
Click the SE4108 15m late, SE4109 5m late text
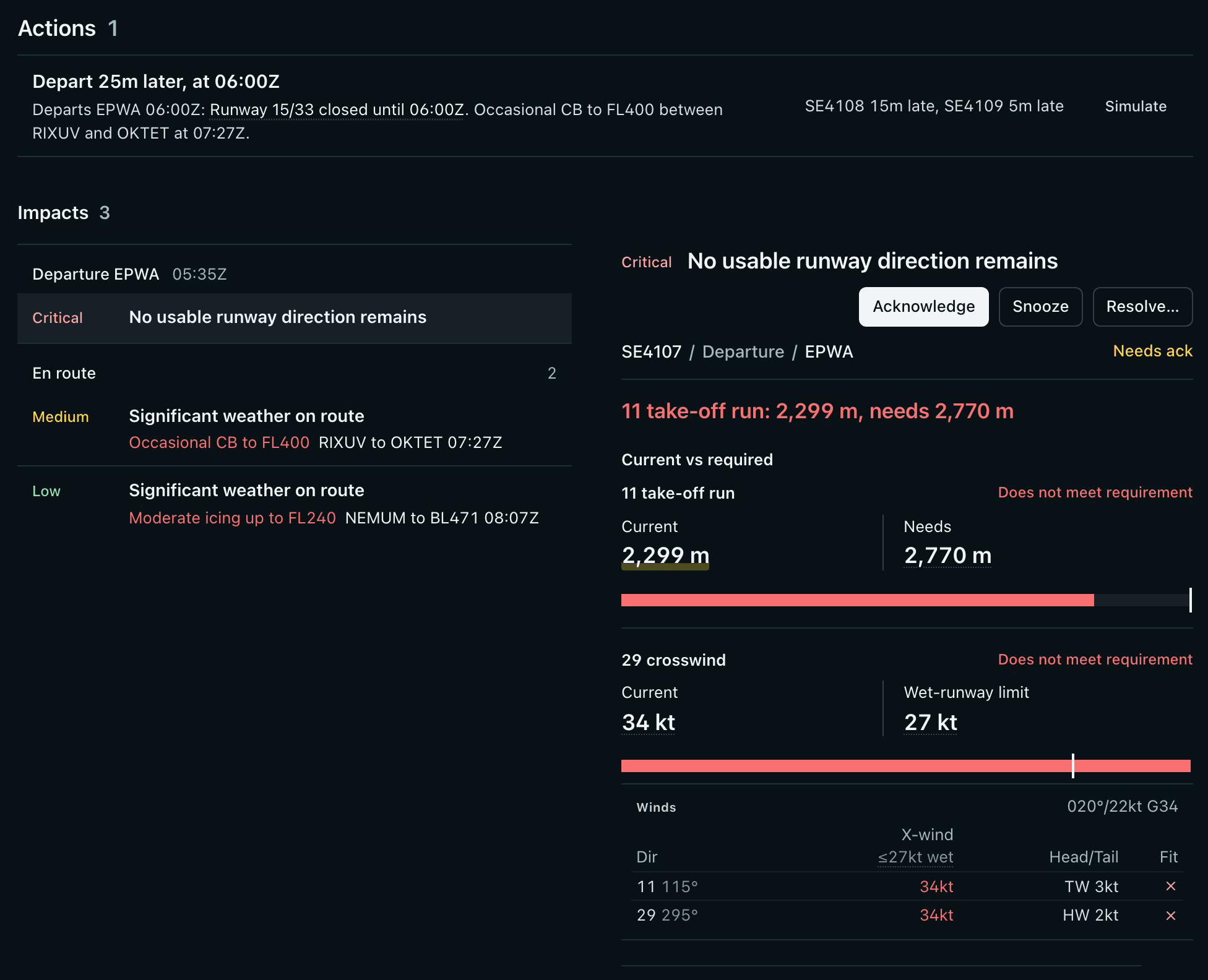(x=934, y=106)
